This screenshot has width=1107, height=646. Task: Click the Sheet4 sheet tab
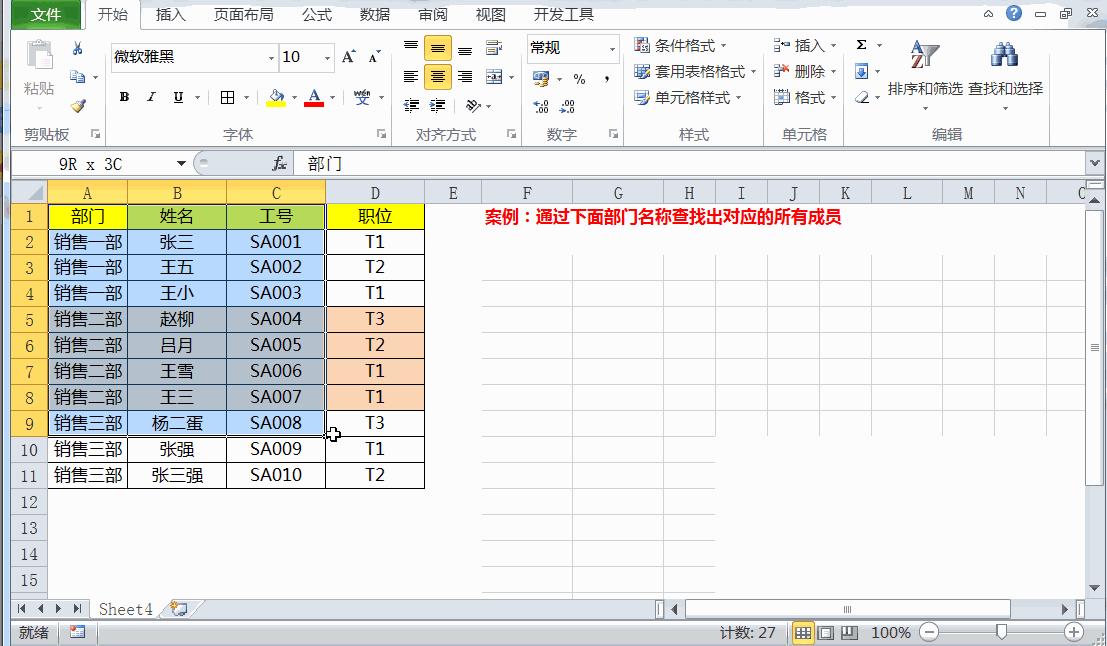[125, 609]
